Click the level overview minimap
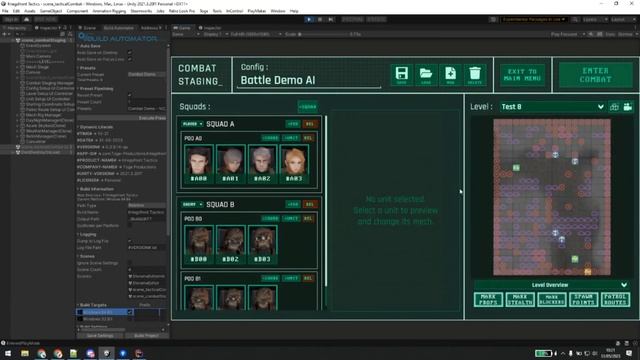Viewport: 640px width, 360px height. [552, 197]
